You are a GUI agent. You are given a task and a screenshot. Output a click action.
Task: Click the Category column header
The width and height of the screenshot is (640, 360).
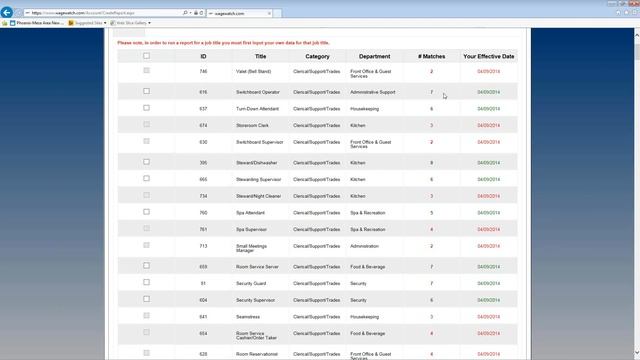pyautogui.click(x=317, y=56)
